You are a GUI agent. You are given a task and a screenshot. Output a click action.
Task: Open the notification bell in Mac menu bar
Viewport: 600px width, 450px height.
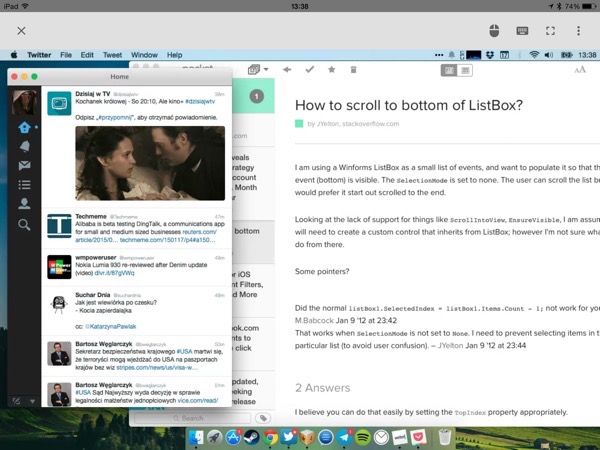[452, 55]
